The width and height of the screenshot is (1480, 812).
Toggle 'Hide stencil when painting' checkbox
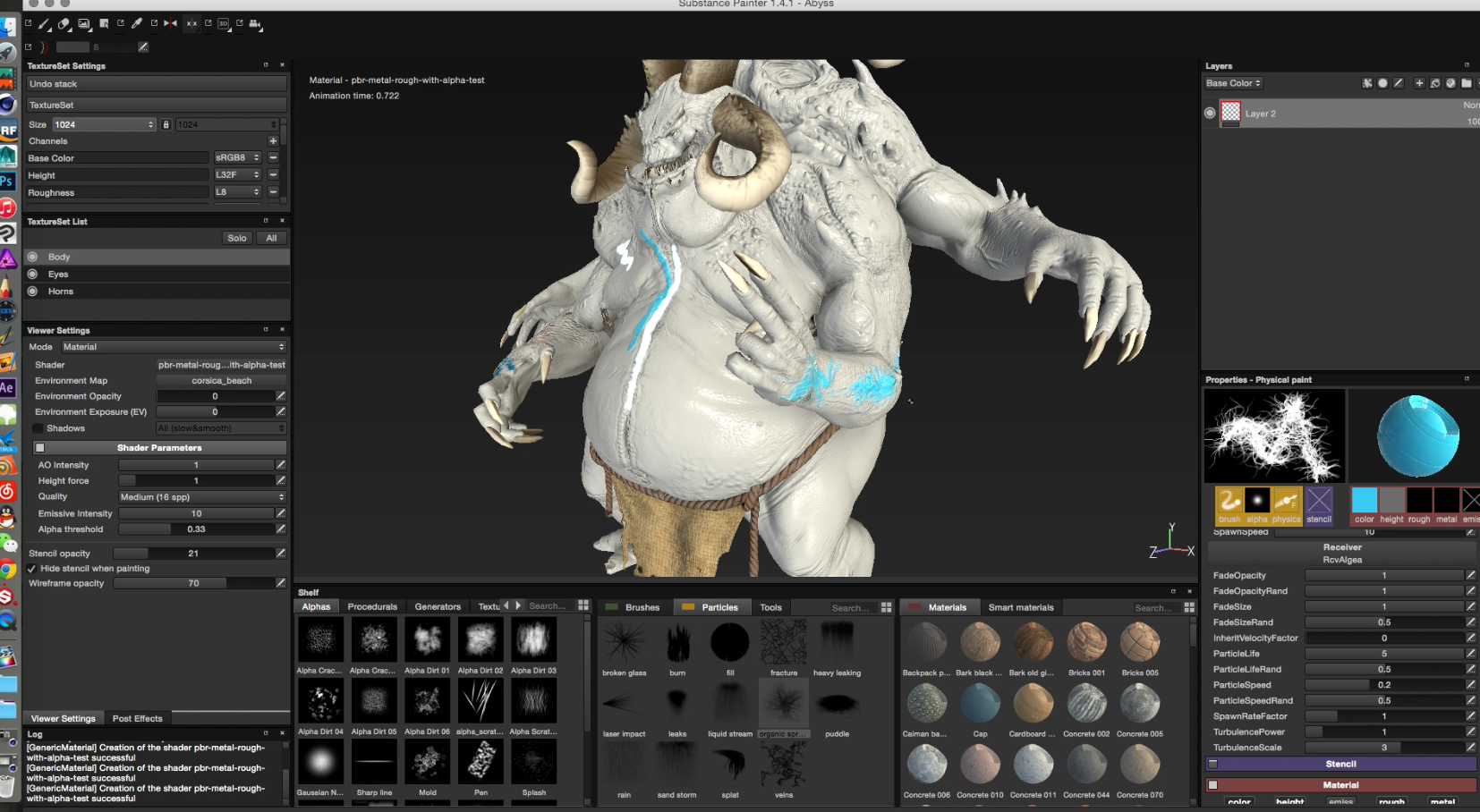pyautogui.click(x=31, y=569)
